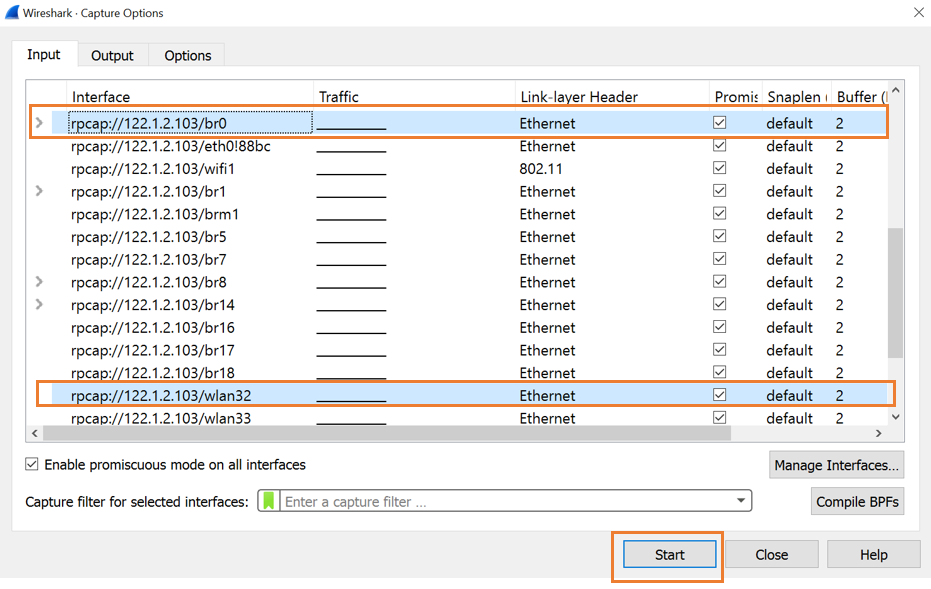Toggle promiscuous checkbox for the brm1 interface
The height and width of the screenshot is (589, 931).
pyautogui.click(x=720, y=213)
